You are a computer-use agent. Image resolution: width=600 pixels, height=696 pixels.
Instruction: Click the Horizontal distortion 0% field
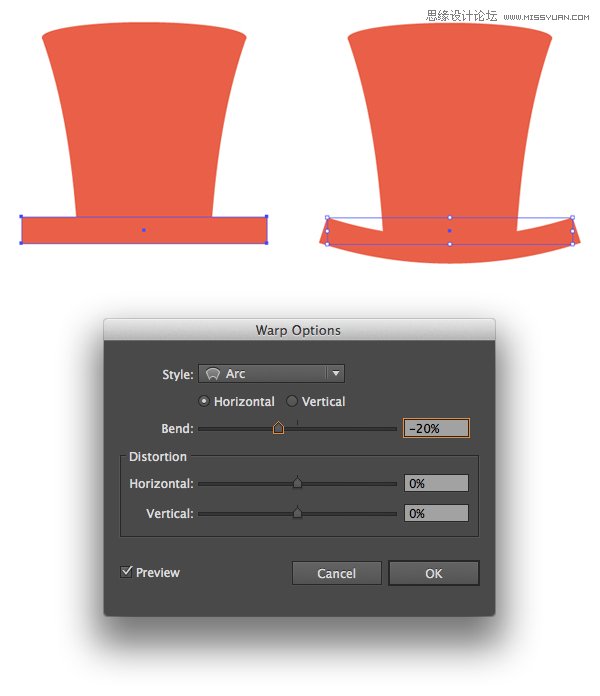(436, 483)
